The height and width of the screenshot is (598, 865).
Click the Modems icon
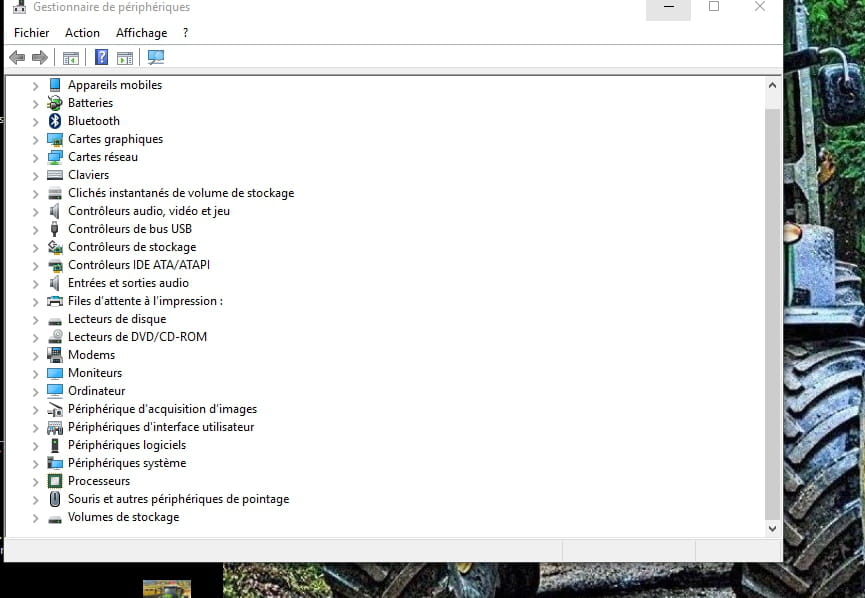pos(55,355)
